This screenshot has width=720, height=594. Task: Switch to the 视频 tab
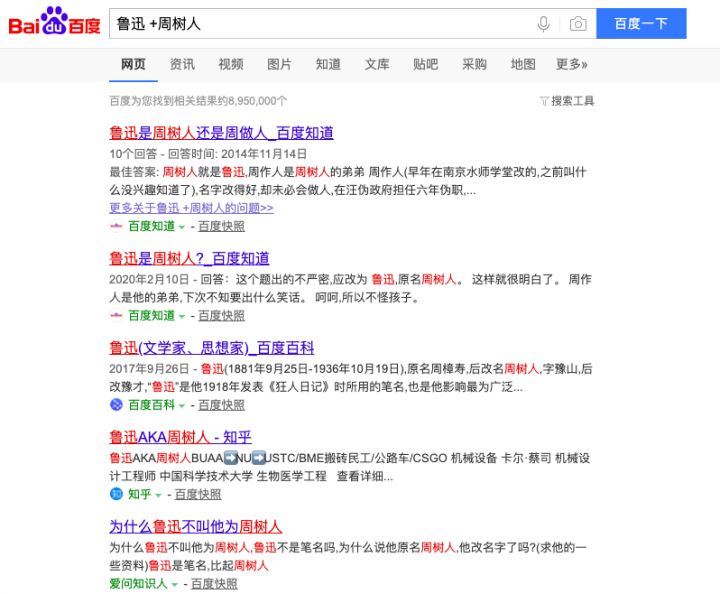[x=231, y=64]
